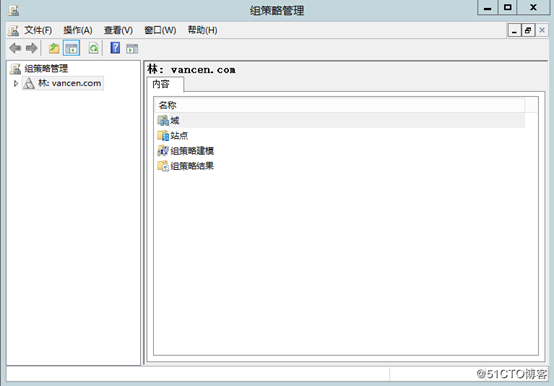
Task: Click the console icon left of 文件(F)
Action: [13, 31]
